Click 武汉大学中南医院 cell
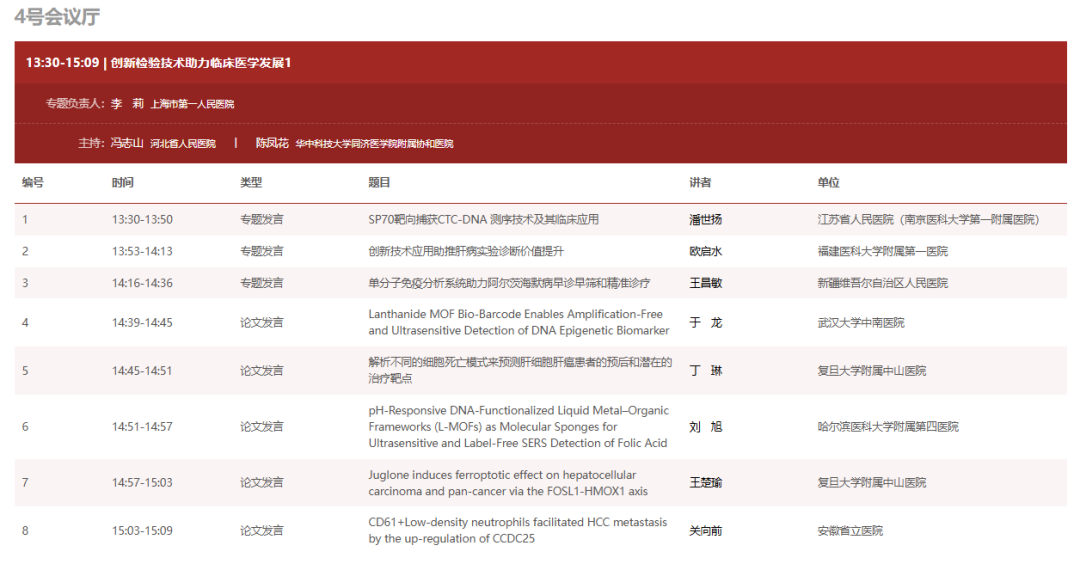This screenshot has width=1080, height=564. tap(861, 323)
